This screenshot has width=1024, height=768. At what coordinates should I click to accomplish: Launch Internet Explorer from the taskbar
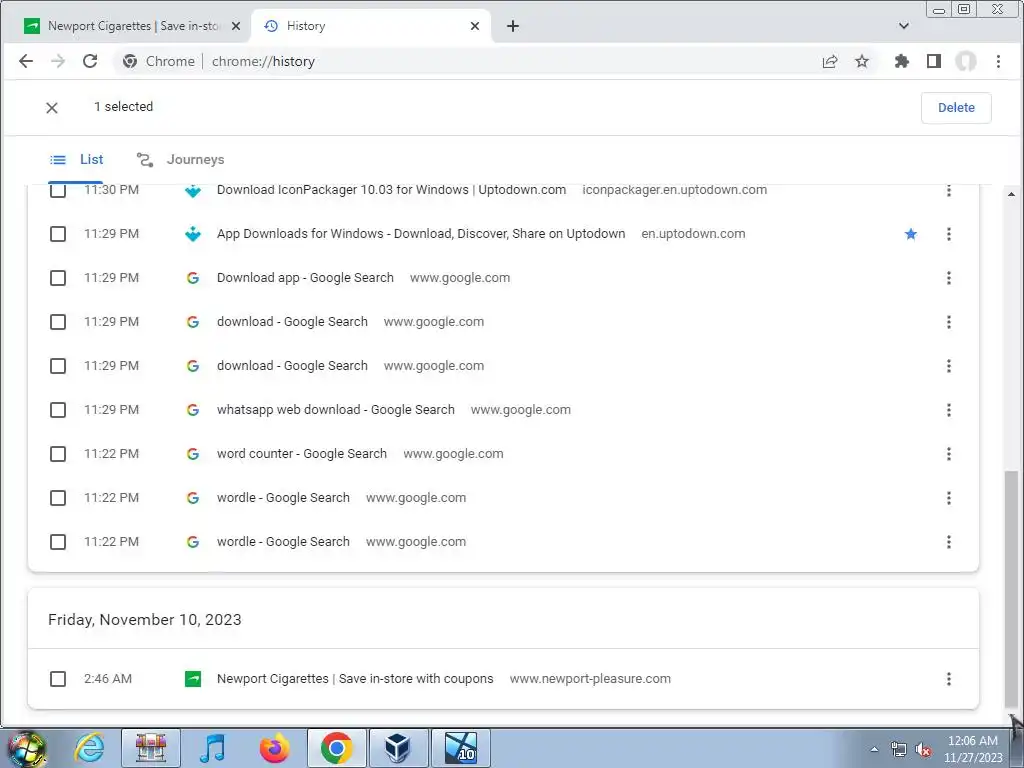89,747
